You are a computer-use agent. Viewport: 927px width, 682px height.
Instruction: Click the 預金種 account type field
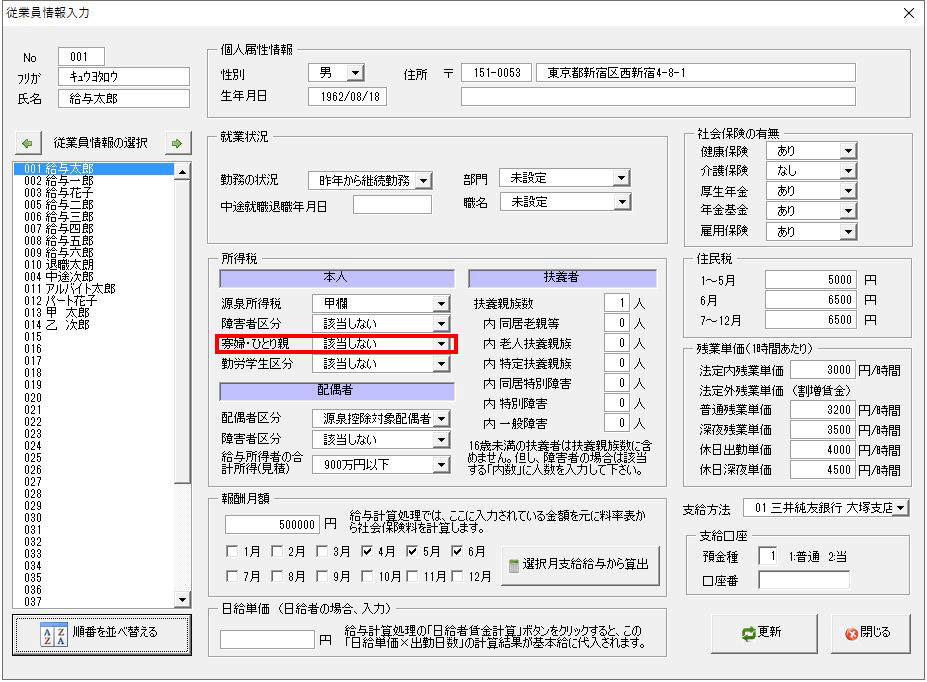[x=768, y=556]
